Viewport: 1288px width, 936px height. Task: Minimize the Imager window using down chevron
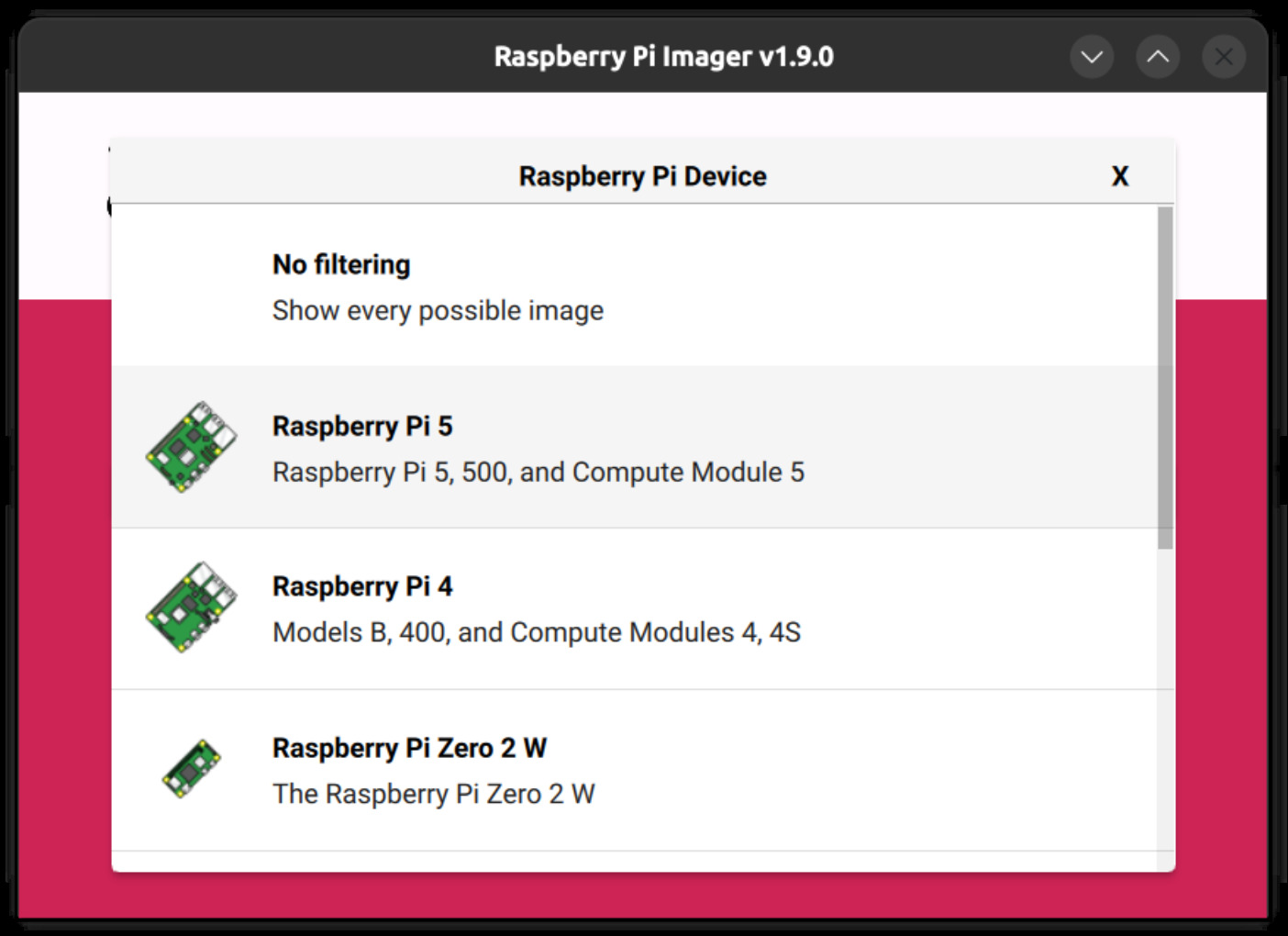pos(1092,57)
